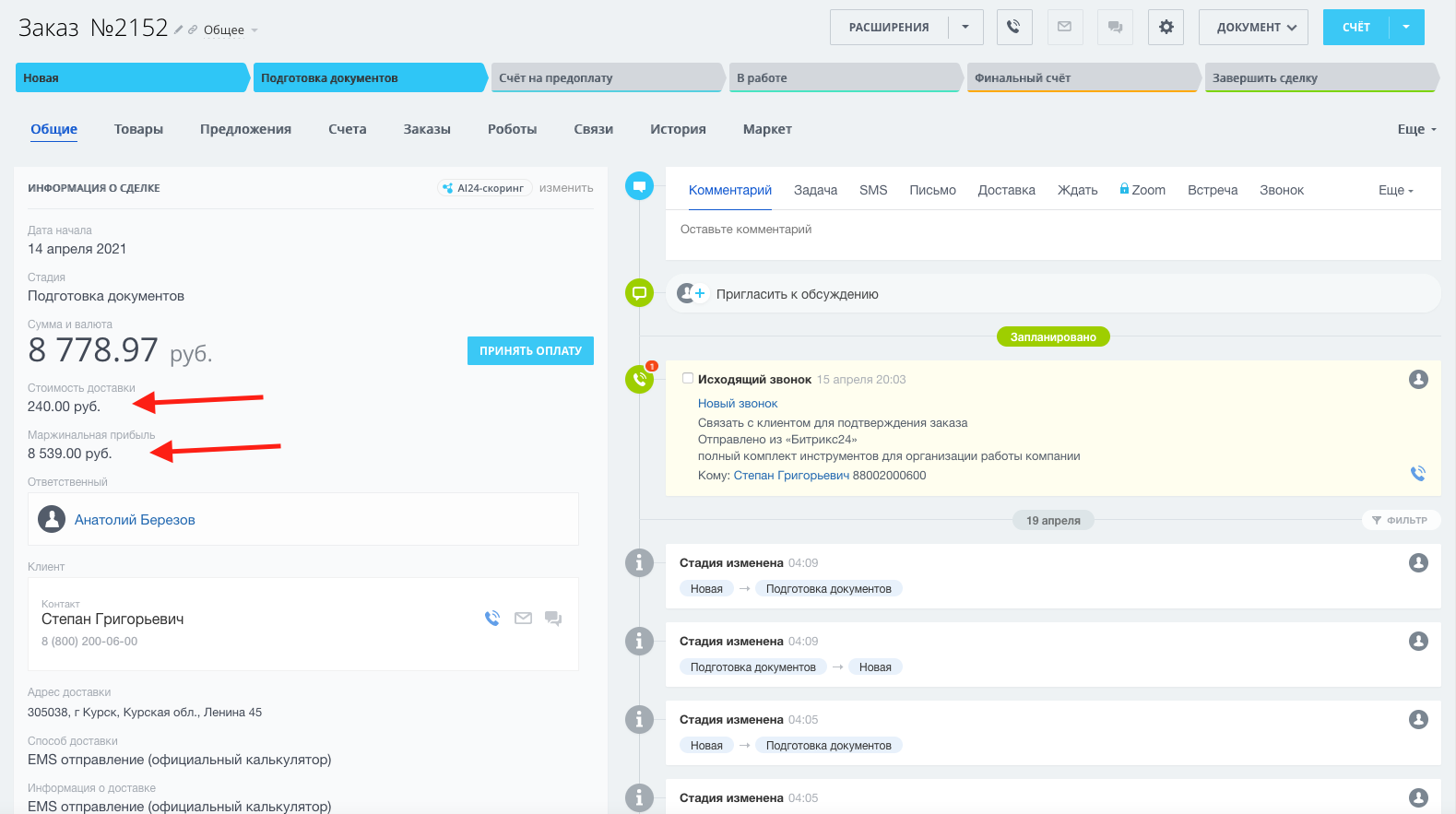Click the pencil edit icon next to order title
Viewport: 1456px width, 814px height.
[178, 29]
